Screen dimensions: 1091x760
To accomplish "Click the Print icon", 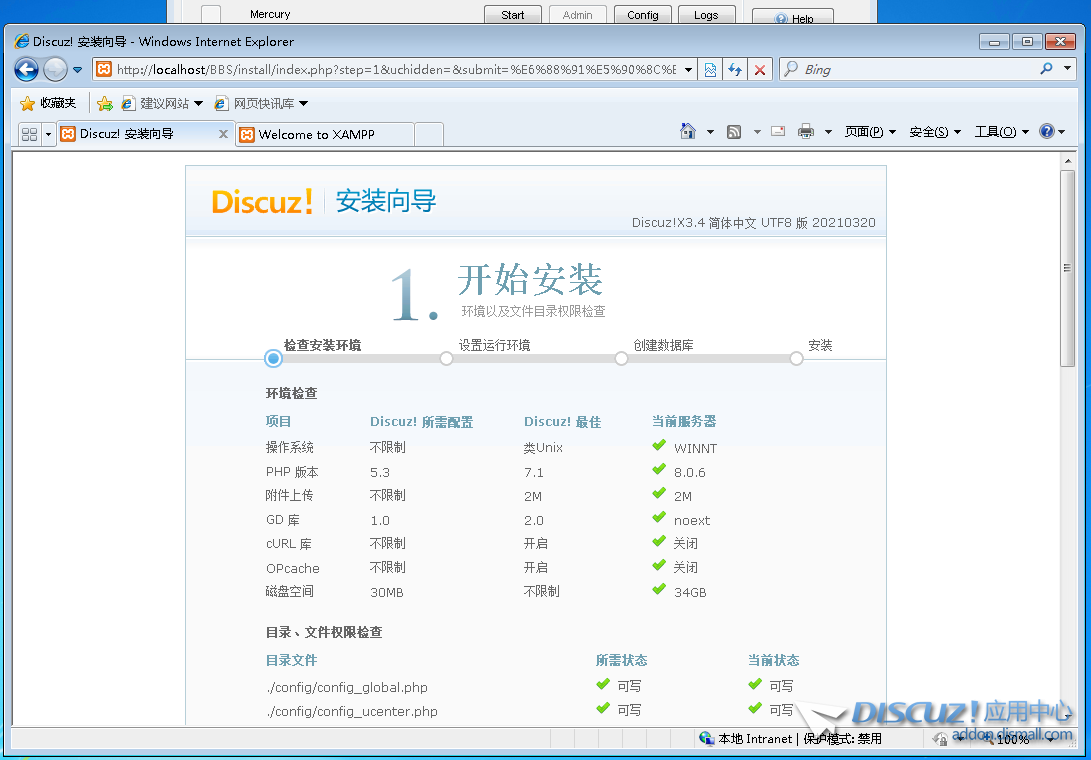I will pos(806,131).
